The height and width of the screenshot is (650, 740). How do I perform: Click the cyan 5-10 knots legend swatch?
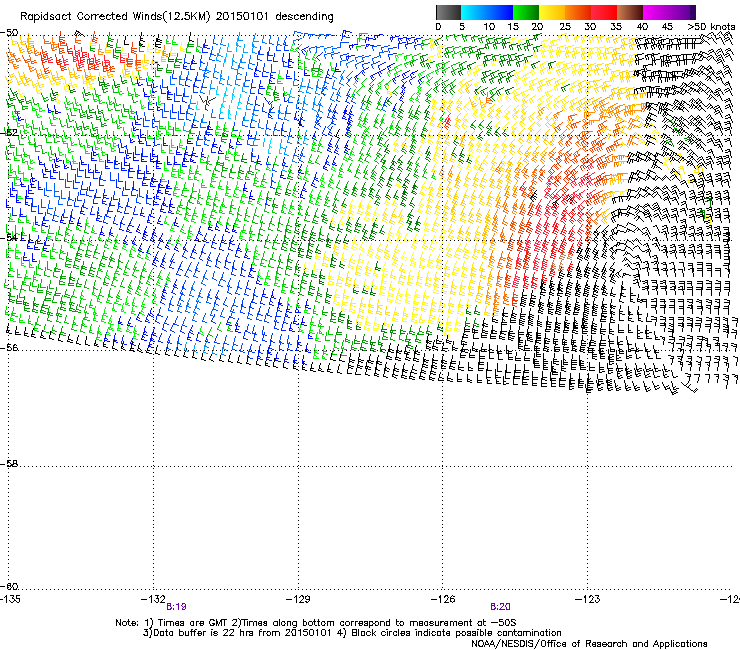(x=474, y=12)
